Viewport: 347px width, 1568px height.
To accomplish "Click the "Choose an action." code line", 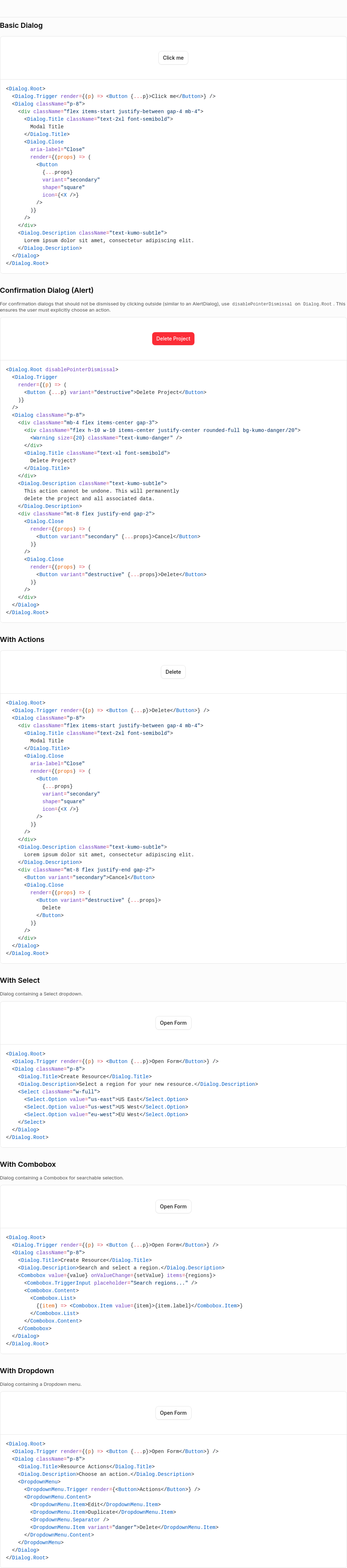I will click(106, 1474).
